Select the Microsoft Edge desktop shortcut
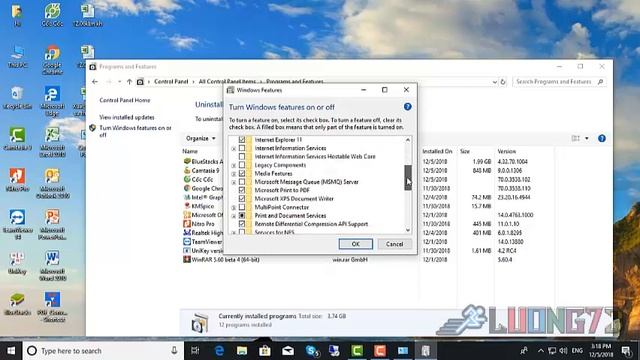The height and width of the screenshot is (360, 640). pyautogui.click(x=52, y=101)
